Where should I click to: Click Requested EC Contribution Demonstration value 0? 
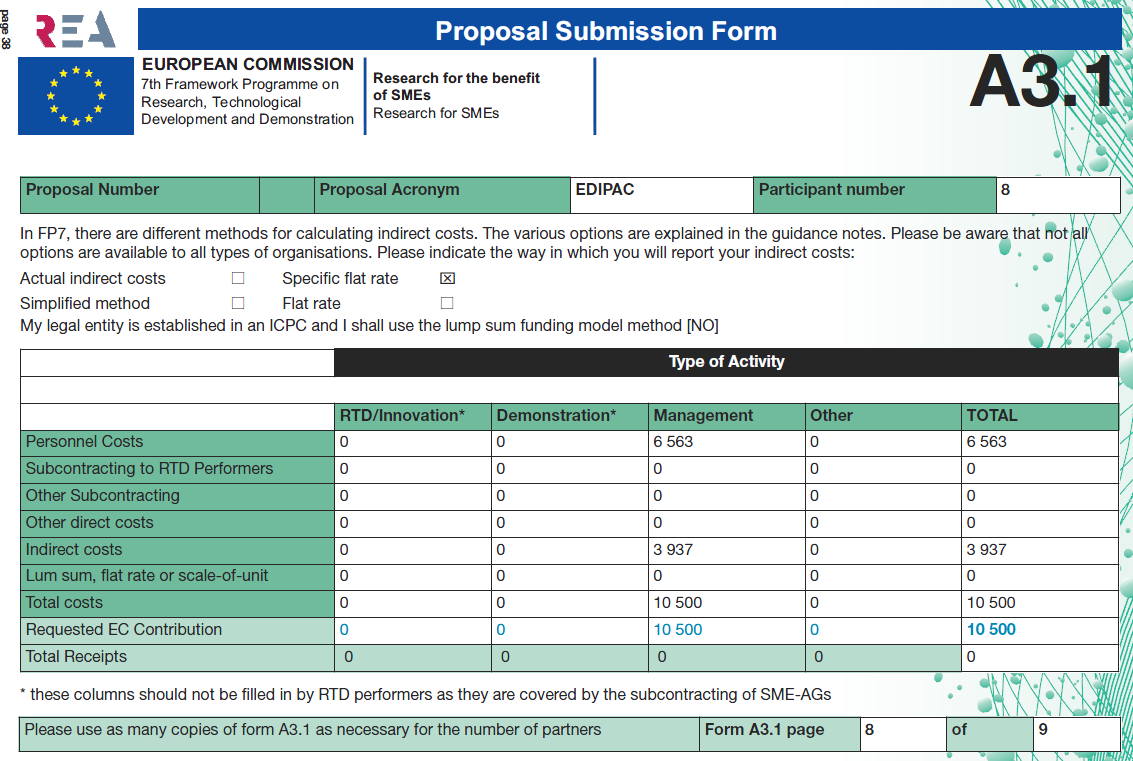pos(501,630)
